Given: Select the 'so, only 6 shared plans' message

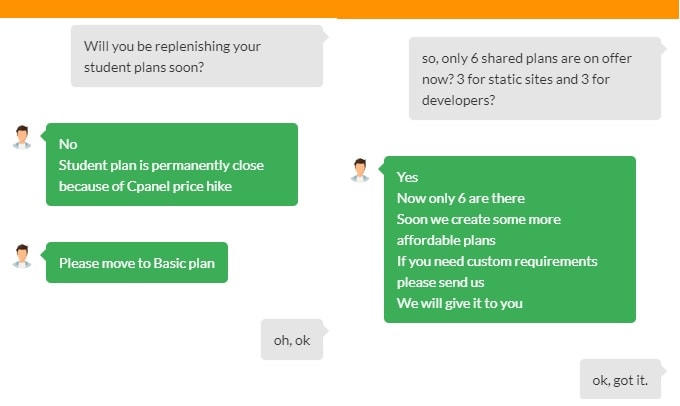Looking at the screenshot, I should [535, 79].
